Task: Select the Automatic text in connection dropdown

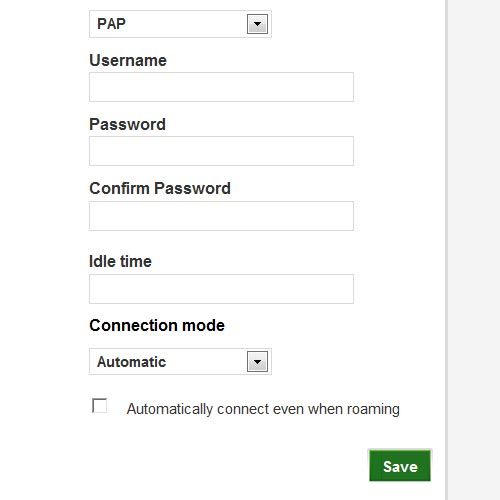Action: coord(131,362)
